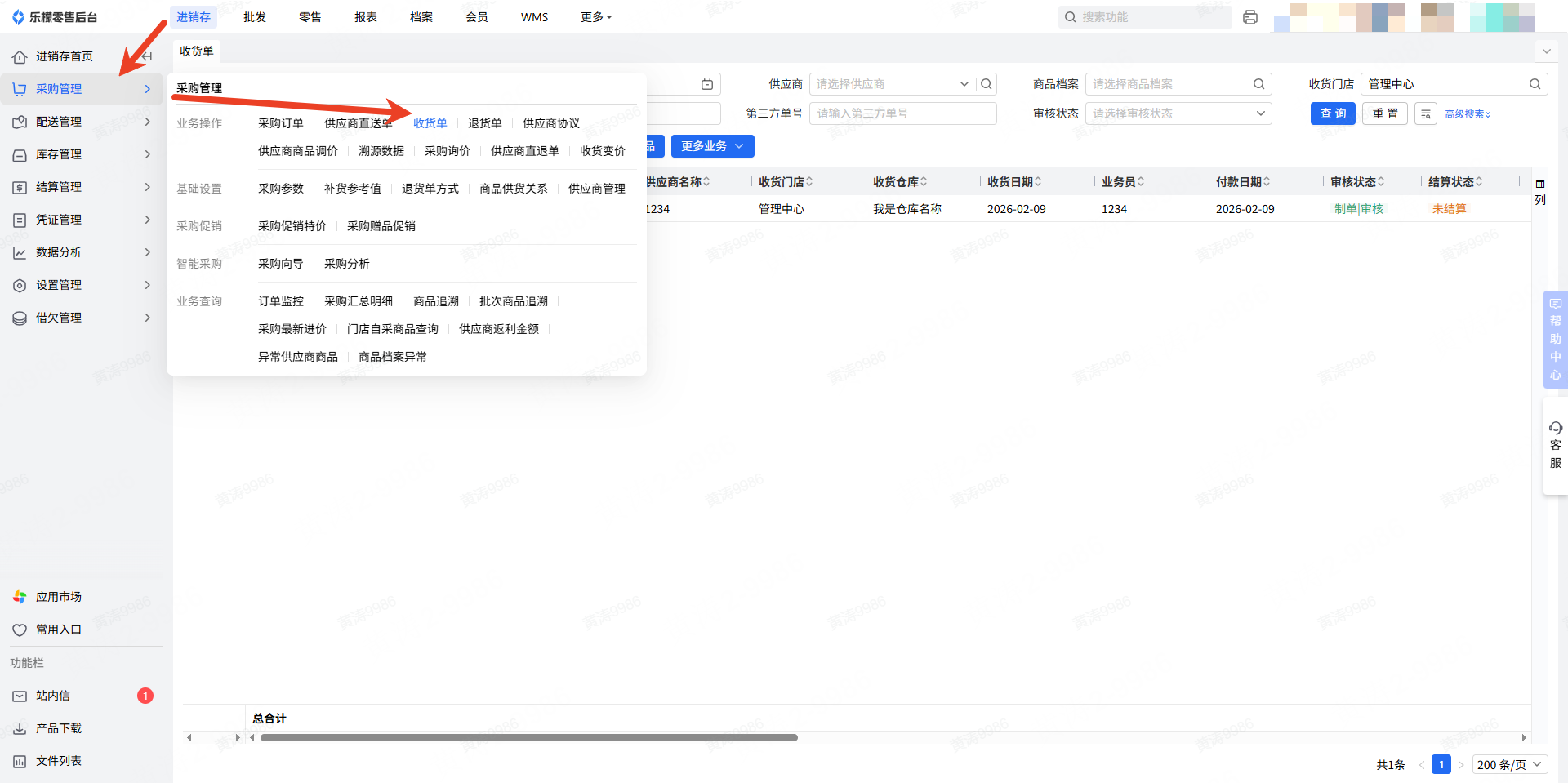Click the 重置 button
This screenshot has width=1568, height=783.
pyautogui.click(x=1385, y=113)
